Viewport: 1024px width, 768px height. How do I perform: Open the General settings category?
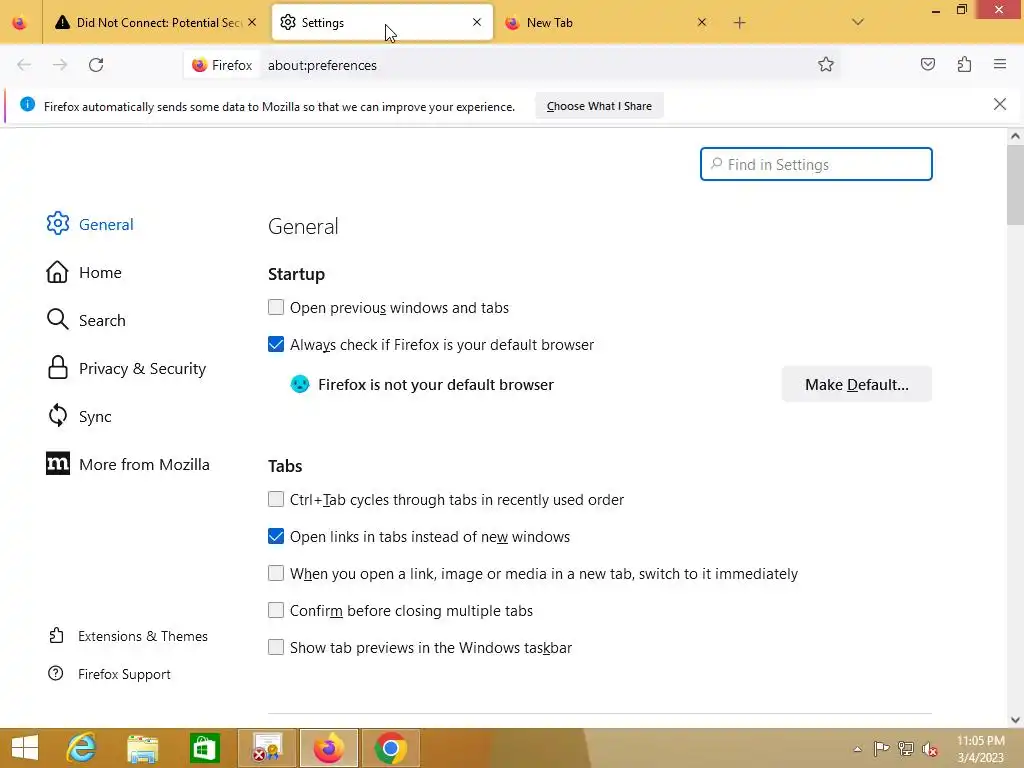click(x=90, y=224)
